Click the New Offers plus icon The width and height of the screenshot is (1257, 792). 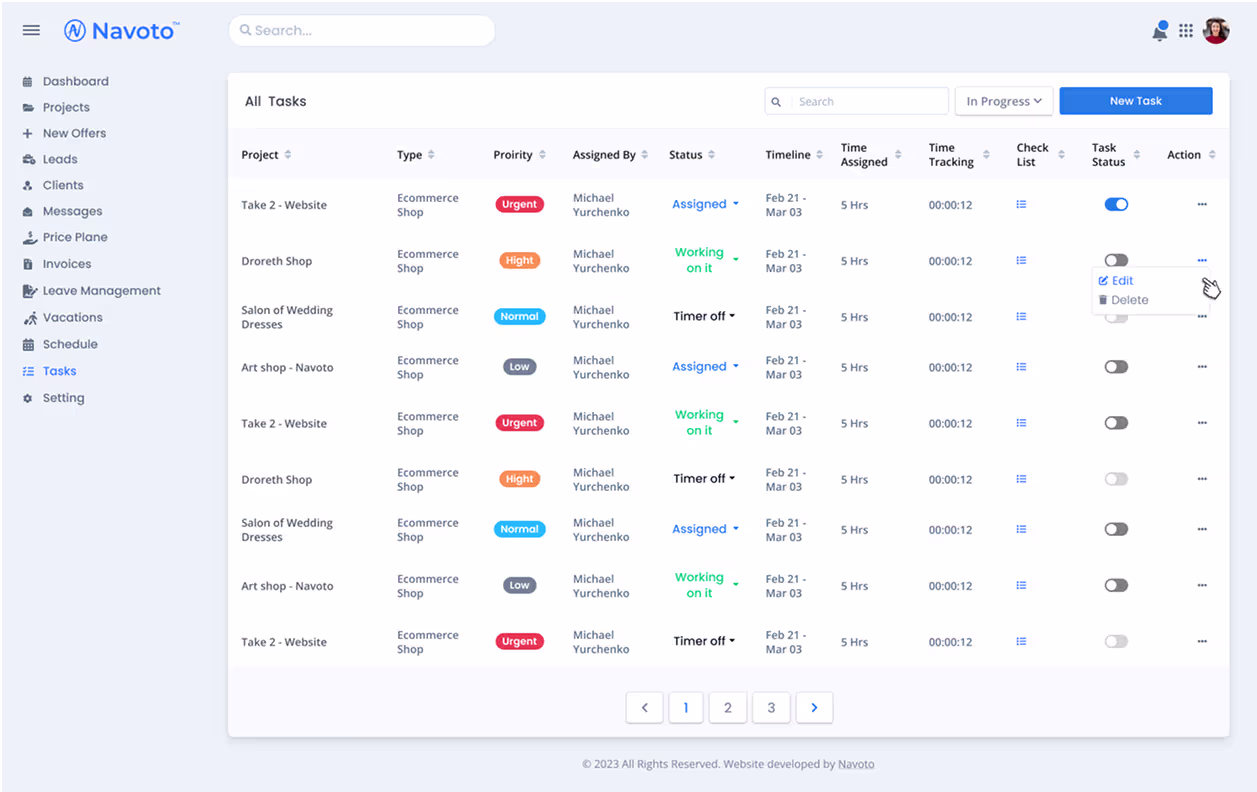click(x=28, y=134)
